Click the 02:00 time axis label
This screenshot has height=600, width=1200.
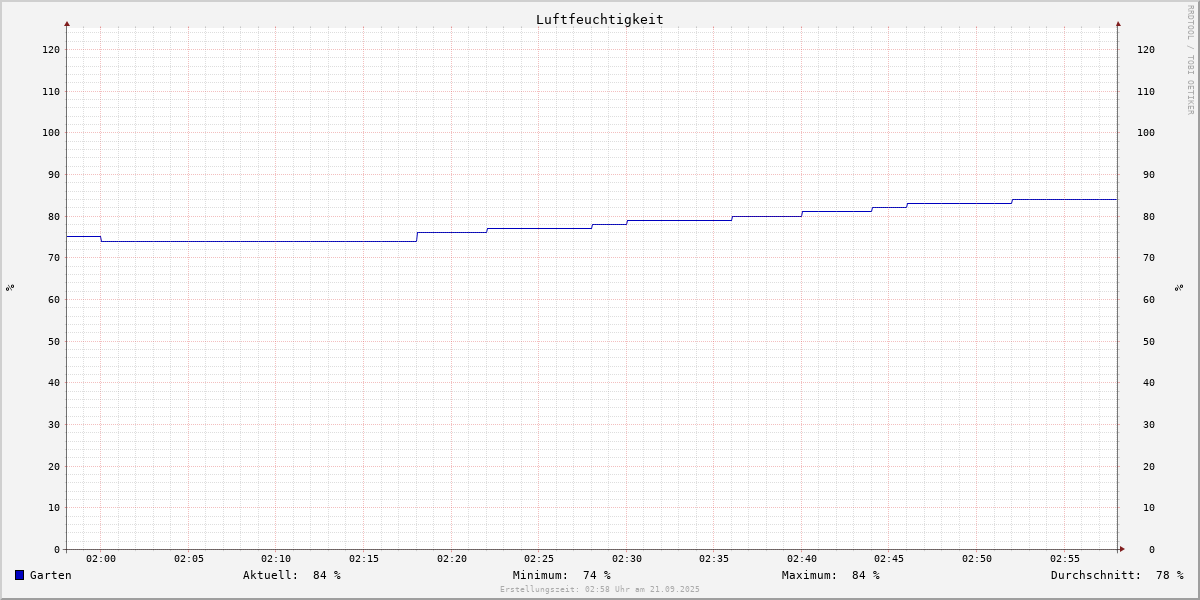(101, 559)
